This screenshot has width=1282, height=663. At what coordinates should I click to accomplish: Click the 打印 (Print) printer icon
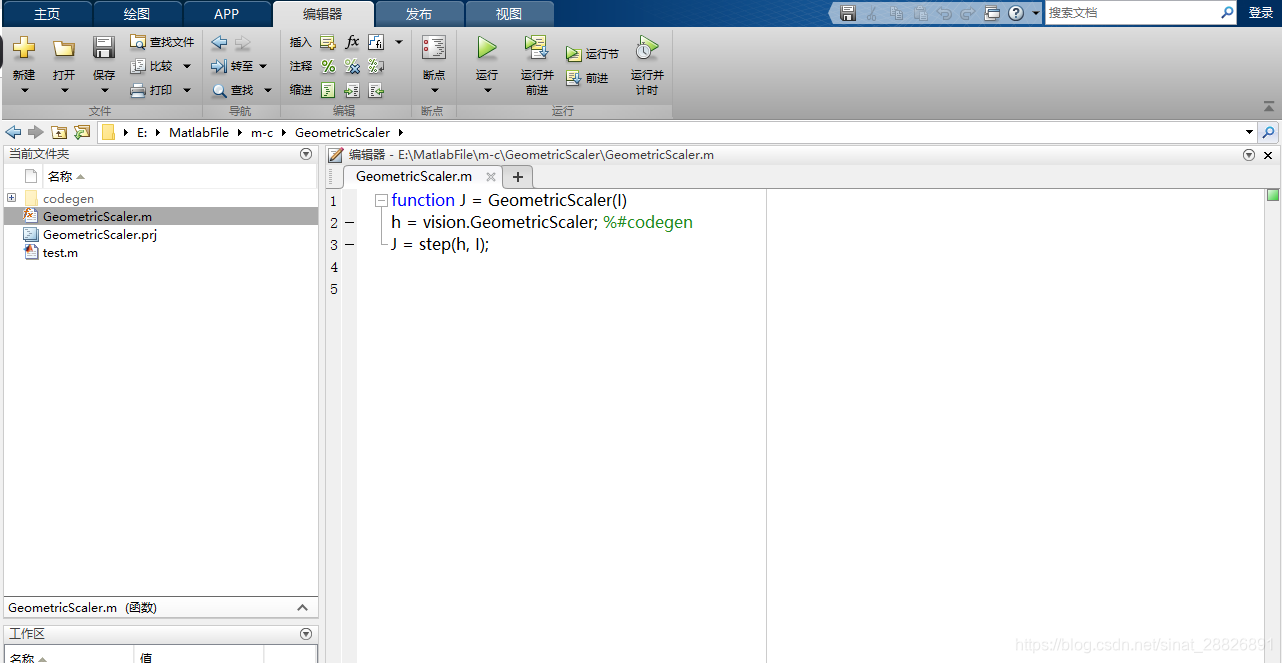pos(138,90)
